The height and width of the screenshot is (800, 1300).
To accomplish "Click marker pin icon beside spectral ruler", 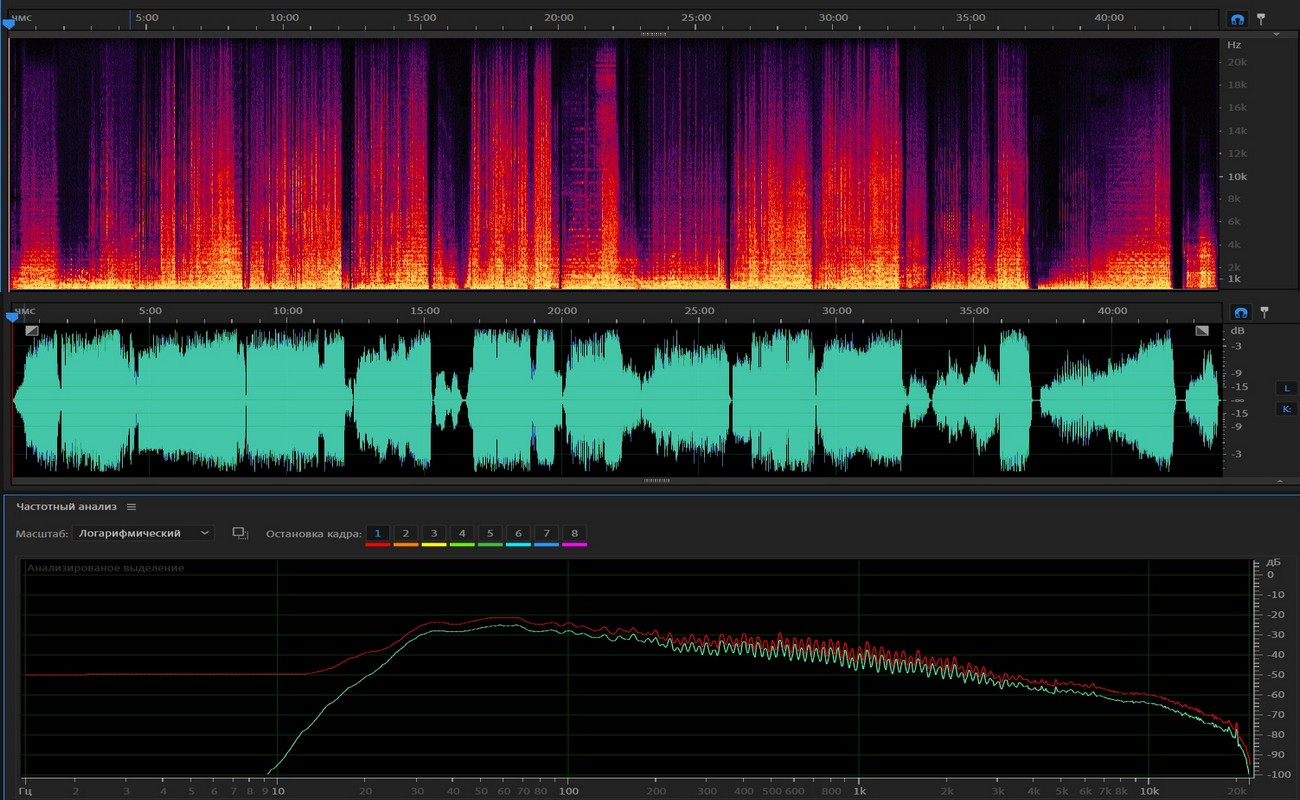I will (x=1261, y=19).
